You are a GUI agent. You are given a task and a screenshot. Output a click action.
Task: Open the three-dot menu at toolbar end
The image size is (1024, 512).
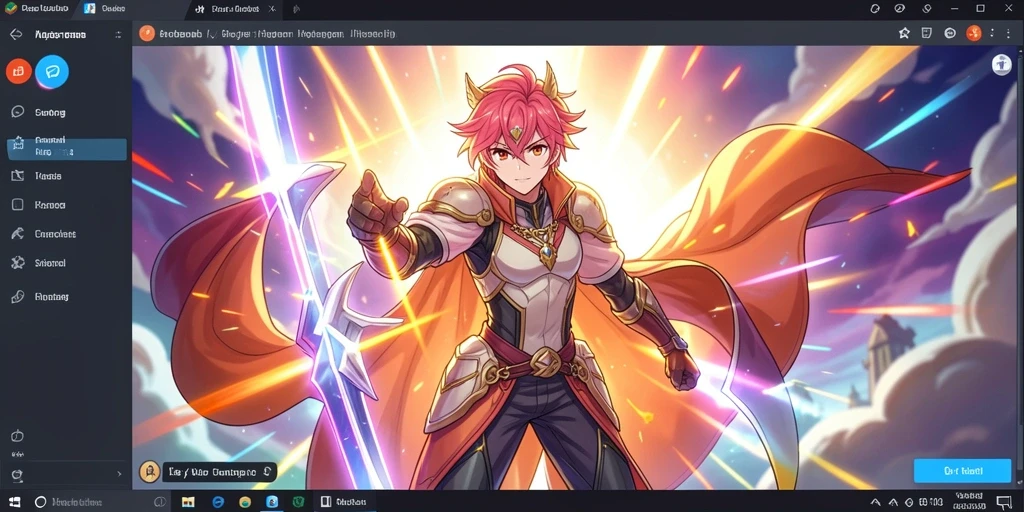(x=1010, y=33)
